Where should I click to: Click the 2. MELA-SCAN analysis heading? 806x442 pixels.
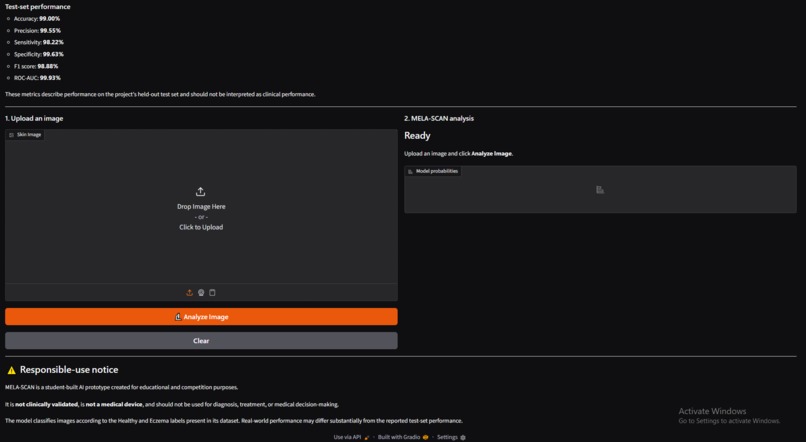(439, 118)
